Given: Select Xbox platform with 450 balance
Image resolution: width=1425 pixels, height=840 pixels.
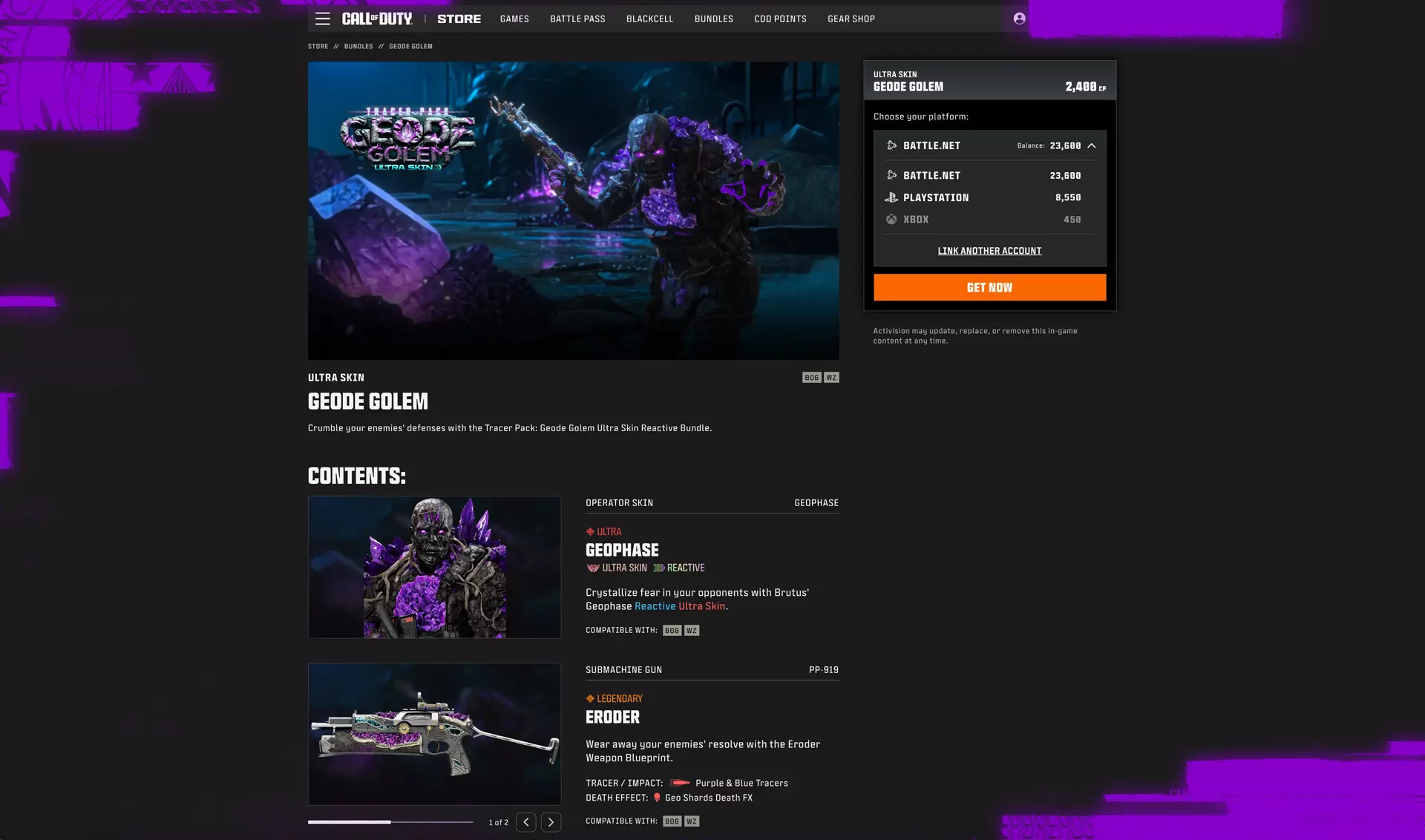Looking at the screenshot, I should point(989,220).
